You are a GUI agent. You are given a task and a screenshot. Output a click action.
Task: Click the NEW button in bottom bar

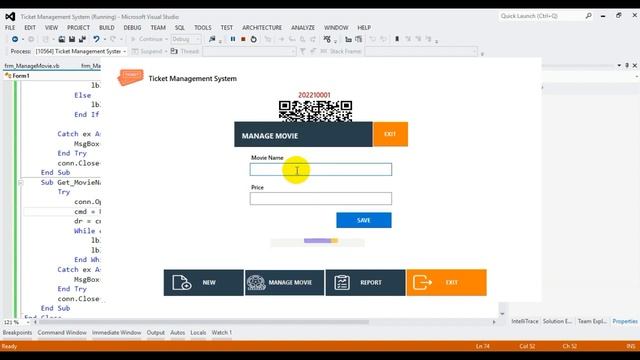coord(203,282)
